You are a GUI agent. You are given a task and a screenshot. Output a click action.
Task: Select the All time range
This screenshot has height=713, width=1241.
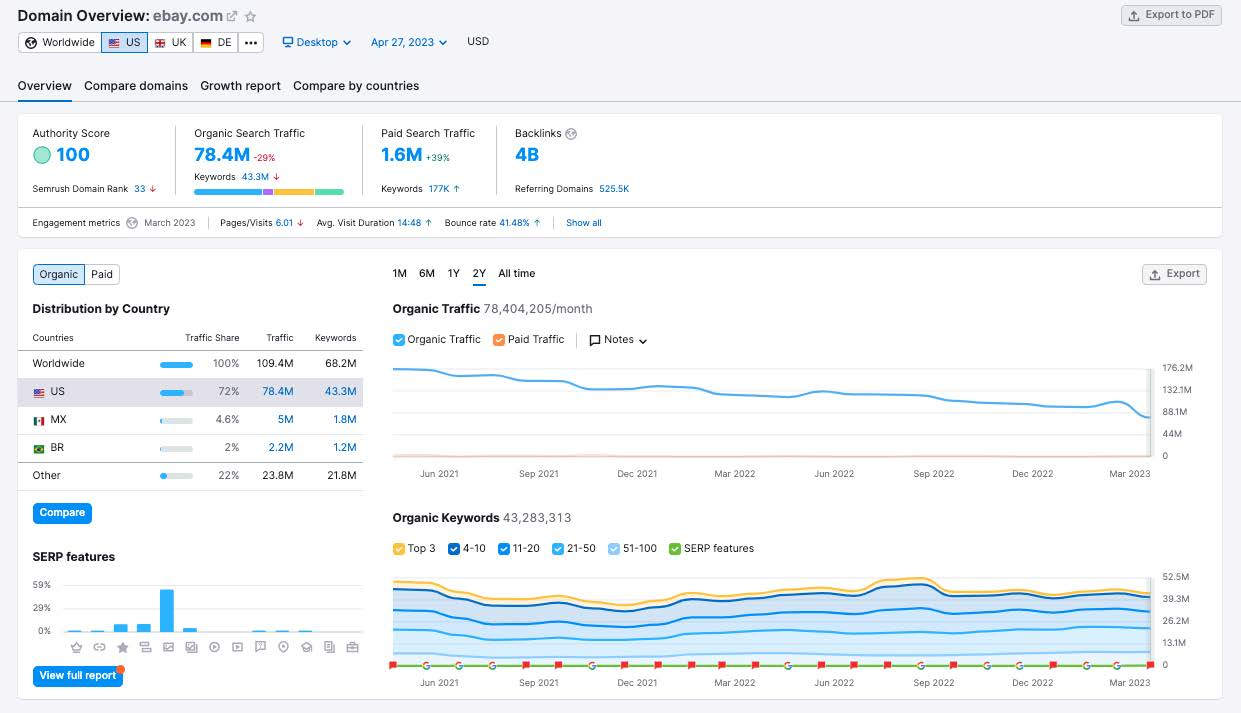(x=517, y=274)
